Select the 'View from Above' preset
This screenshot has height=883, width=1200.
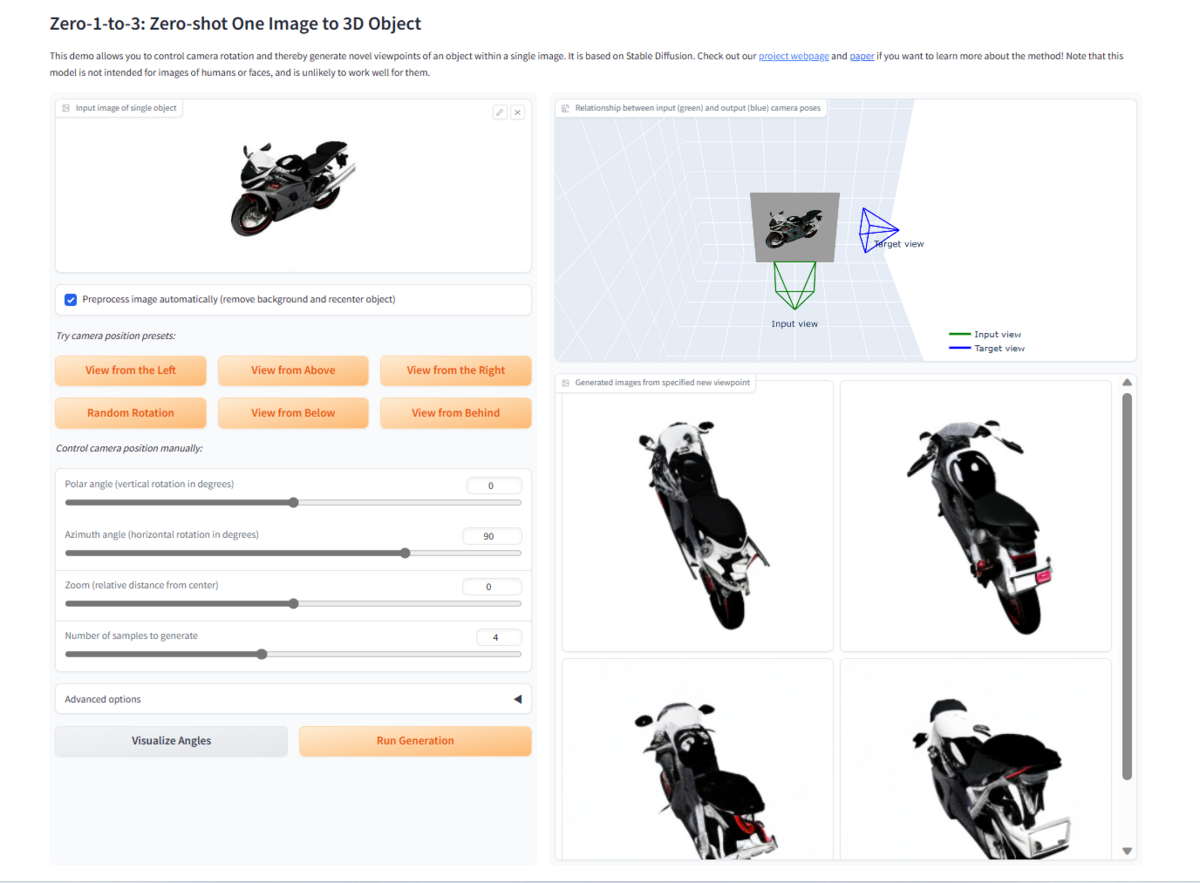[x=293, y=370]
